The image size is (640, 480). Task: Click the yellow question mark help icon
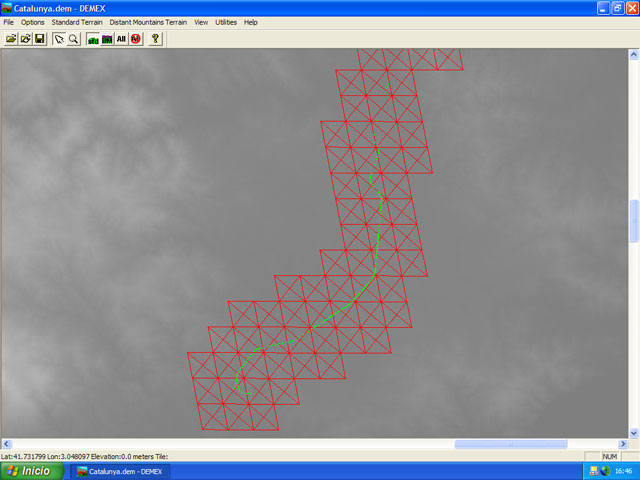(x=155, y=38)
